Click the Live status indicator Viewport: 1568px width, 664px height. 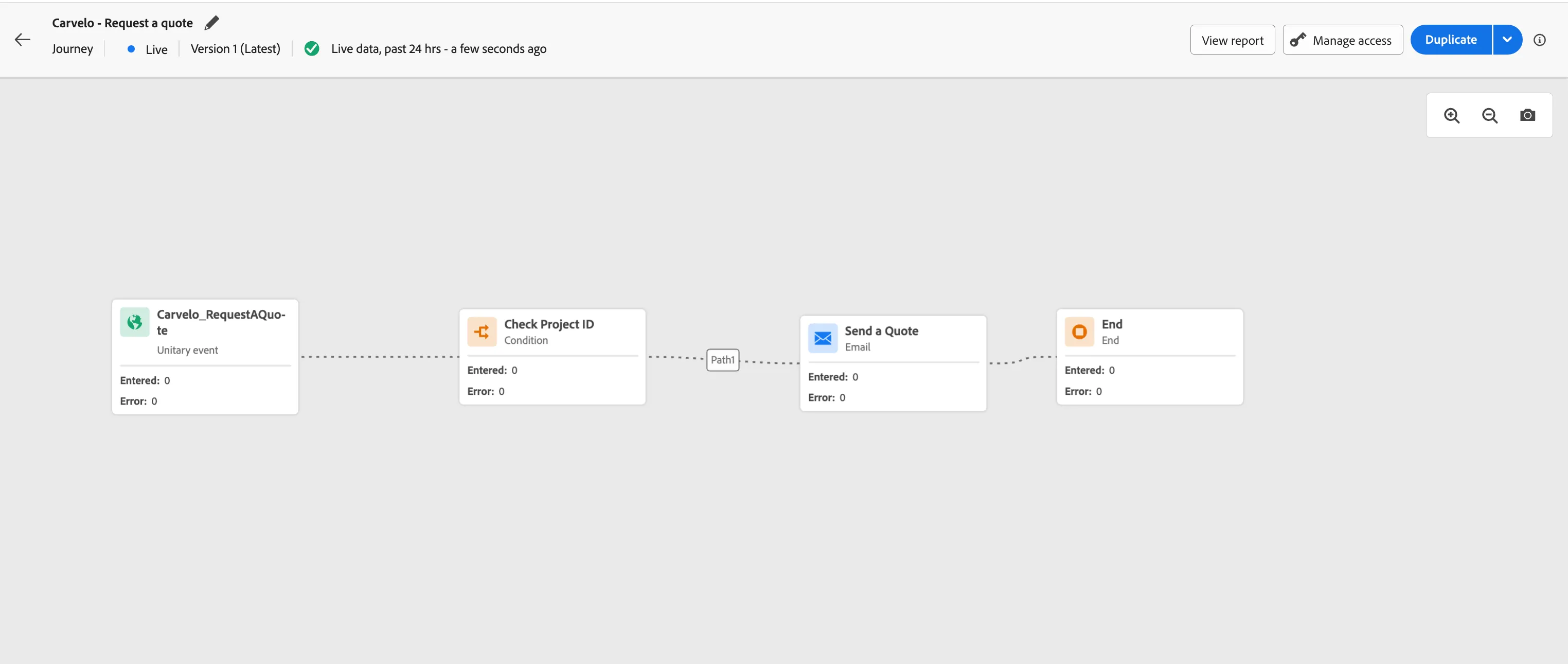147,49
